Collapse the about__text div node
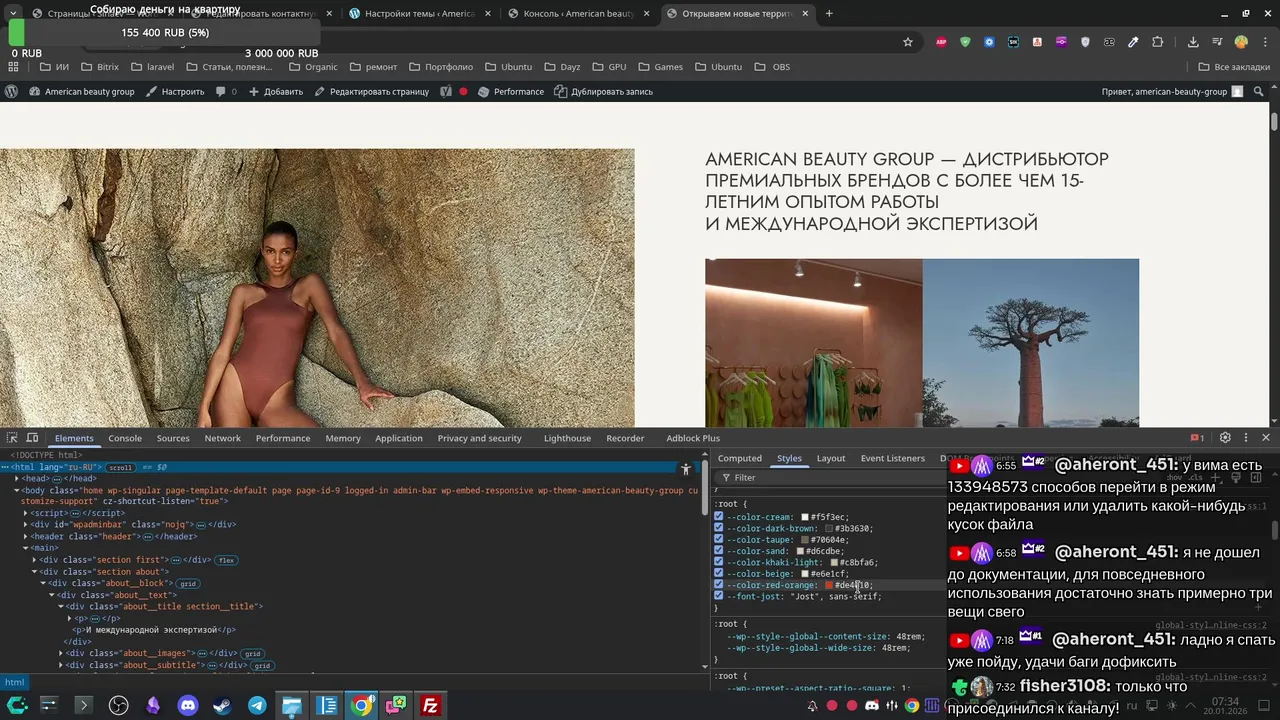The height and width of the screenshot is (720, 1280). (x=52, y=595)
